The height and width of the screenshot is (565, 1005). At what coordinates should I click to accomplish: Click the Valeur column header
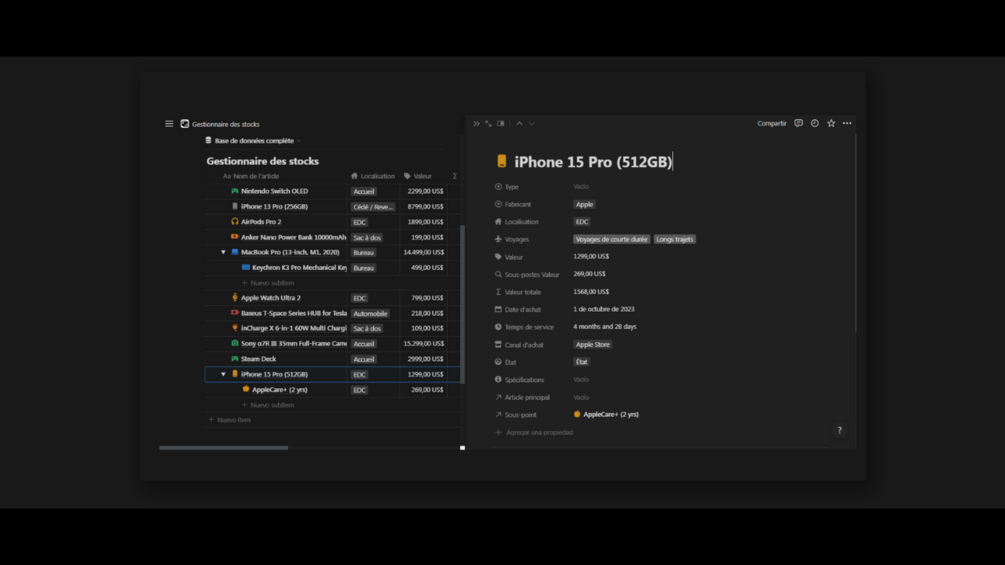pos(418,176)
